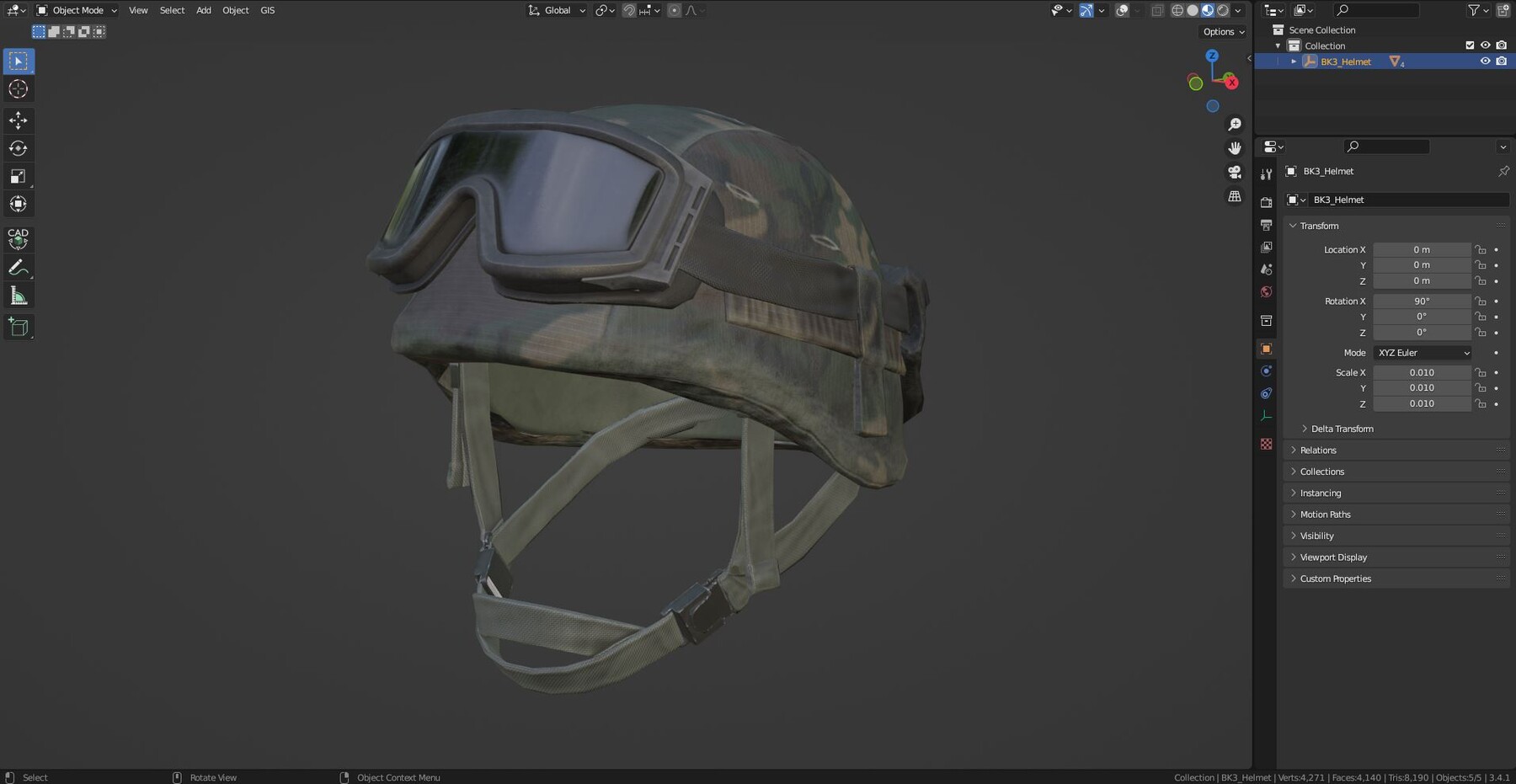Open the Render Properties tab
Viewport: 1516px width, 784px height.
tap(1267, 202)
